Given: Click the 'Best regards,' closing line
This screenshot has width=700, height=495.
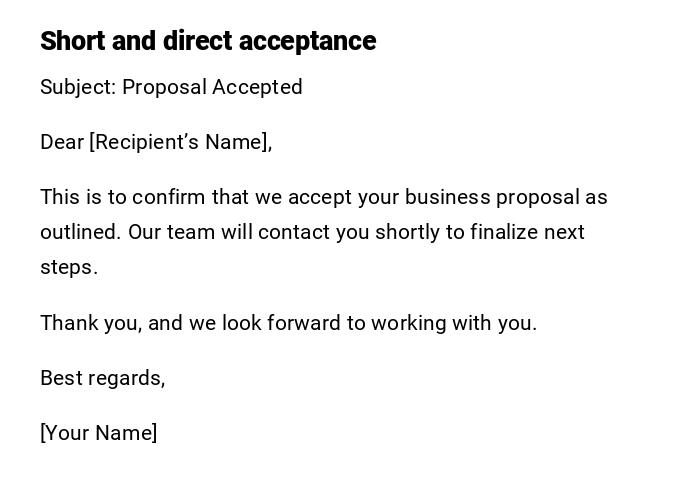Looking at the screenshot, I should [102, 378].
